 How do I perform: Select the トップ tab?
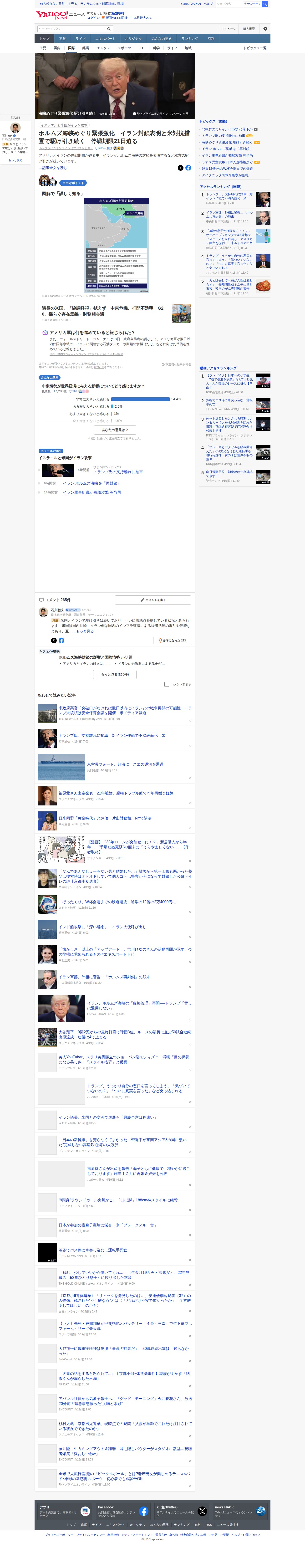coord(45,39)
